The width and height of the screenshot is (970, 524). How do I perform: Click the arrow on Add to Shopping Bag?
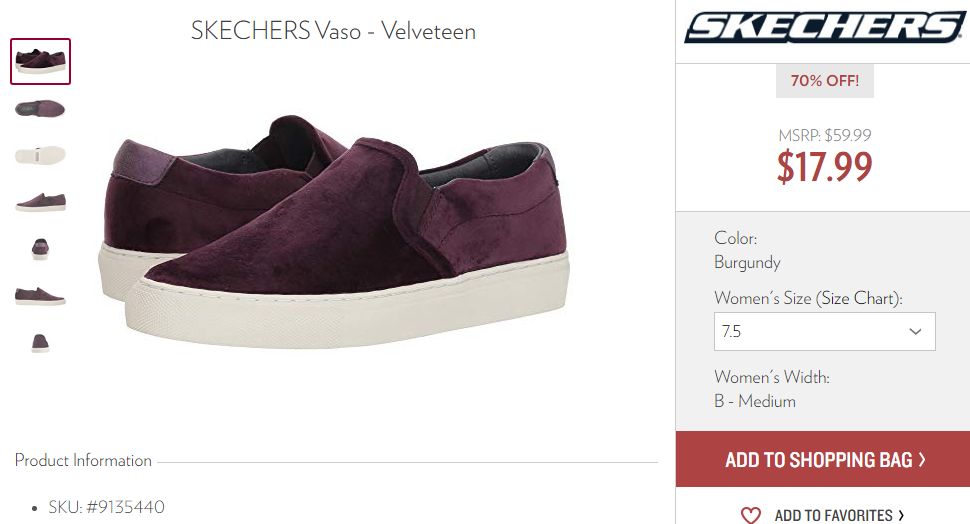pyautogui.click(x=922, y=459)
